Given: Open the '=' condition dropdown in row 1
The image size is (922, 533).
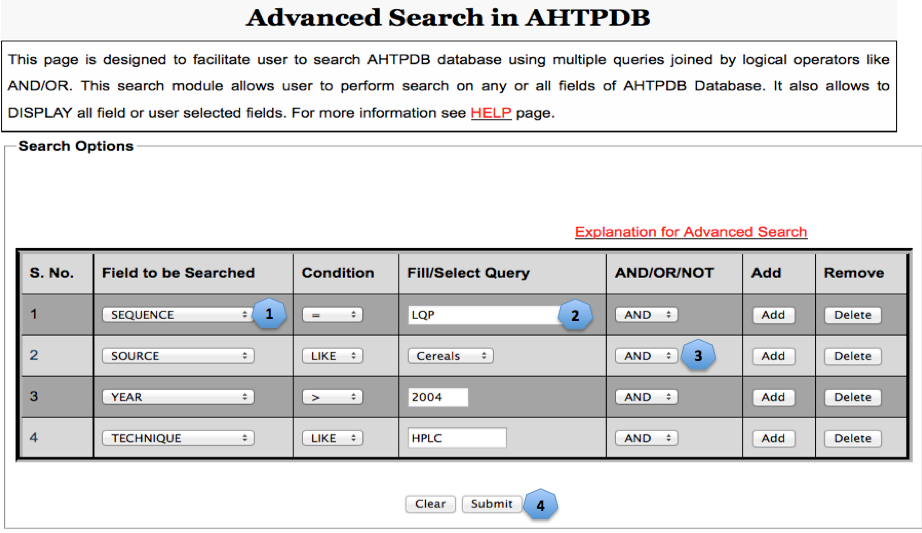Looking at the screenshot, I should [332, 315].
